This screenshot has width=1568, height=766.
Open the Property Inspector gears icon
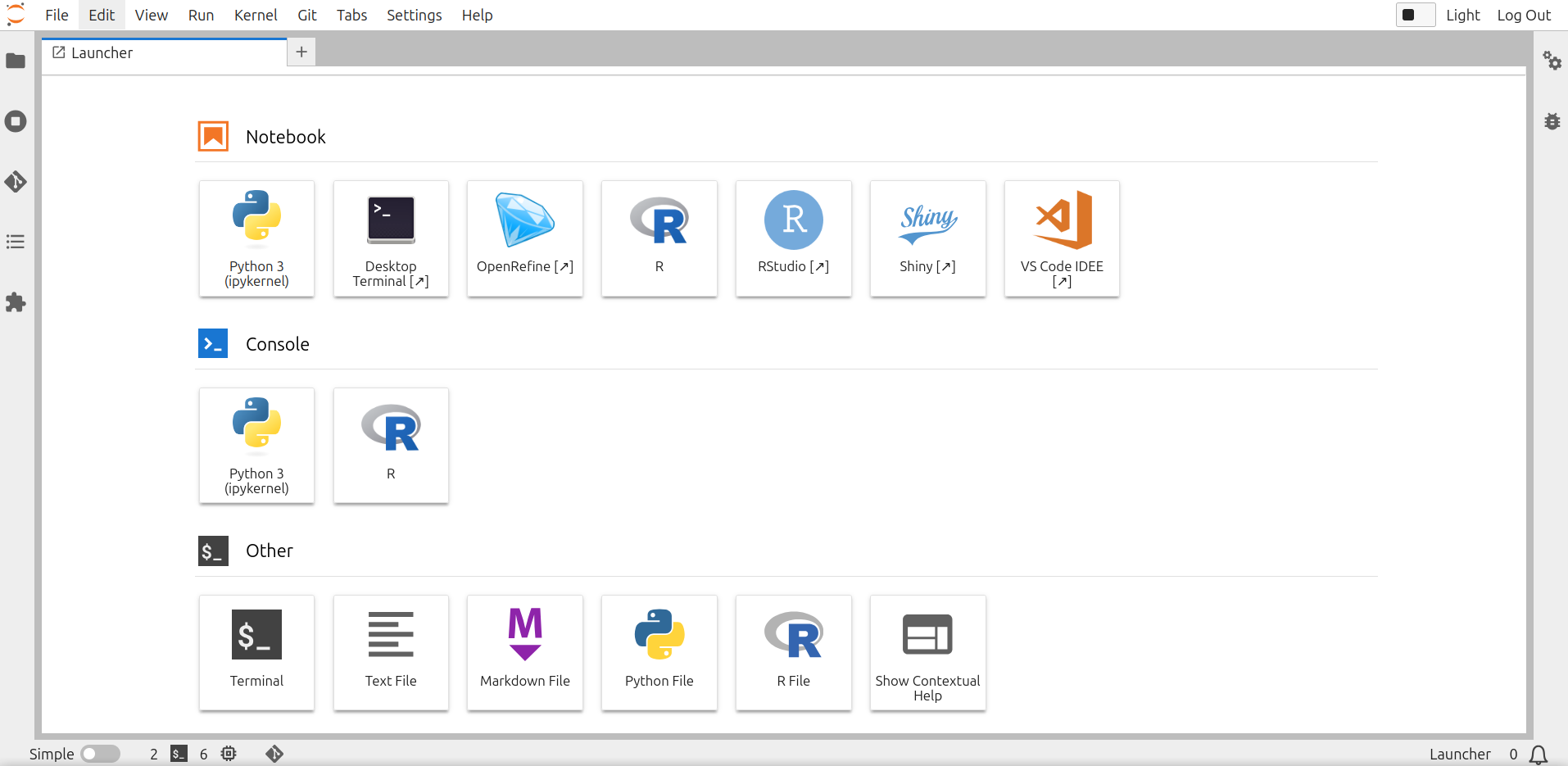(1552, 61)
